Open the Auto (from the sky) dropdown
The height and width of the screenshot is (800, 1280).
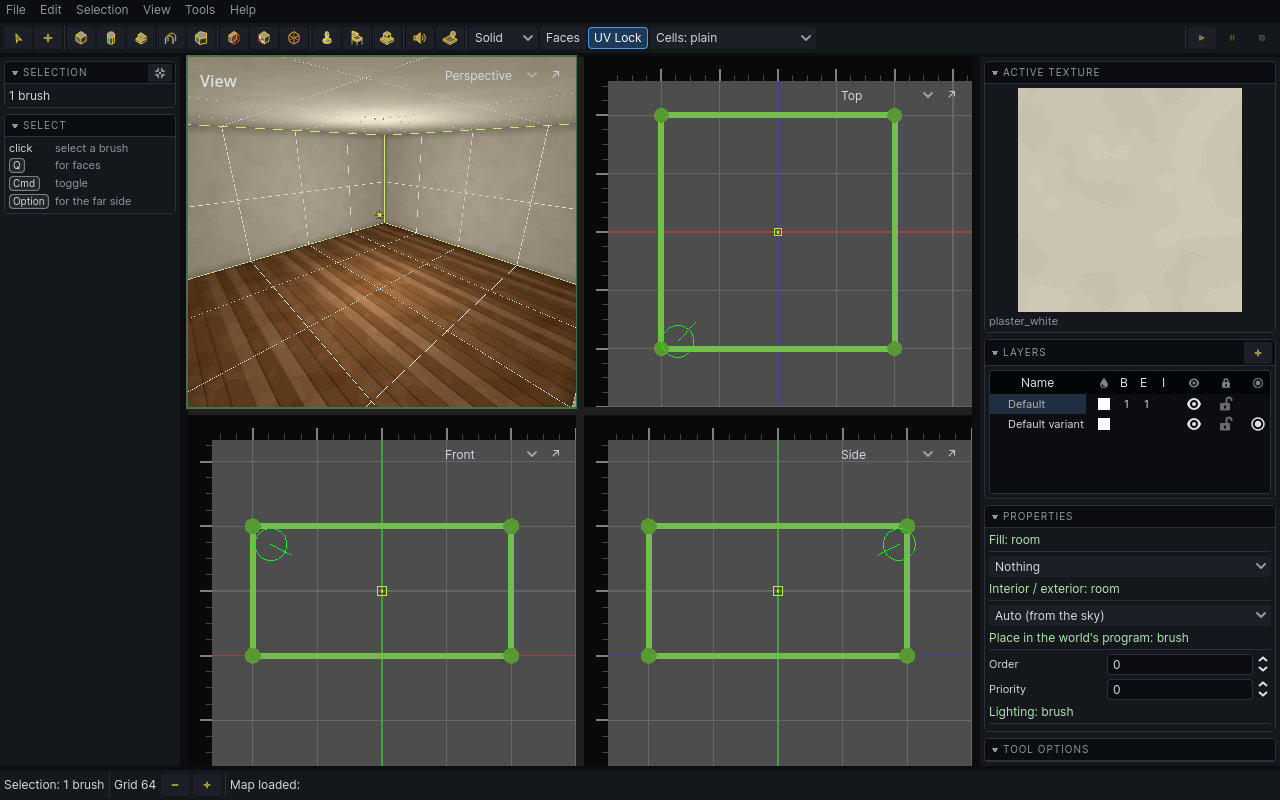(x=1130, y=615)
